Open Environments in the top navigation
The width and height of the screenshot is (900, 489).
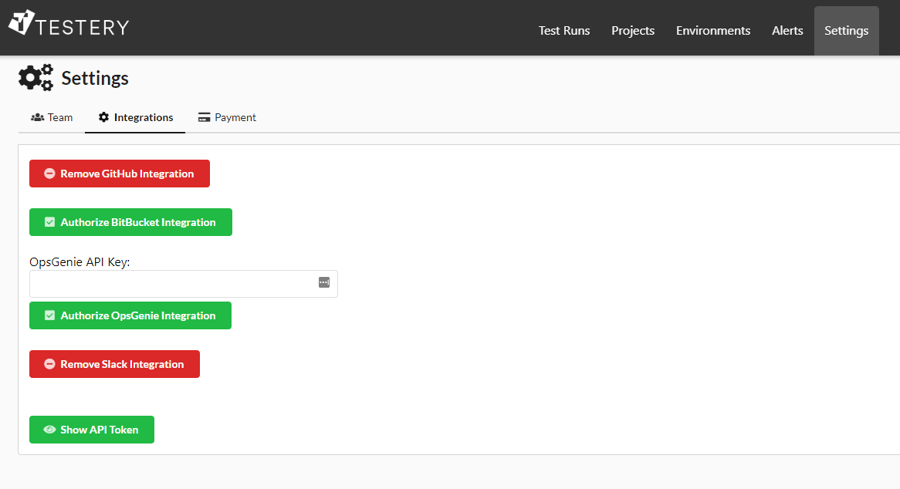(x=713, y=30)
